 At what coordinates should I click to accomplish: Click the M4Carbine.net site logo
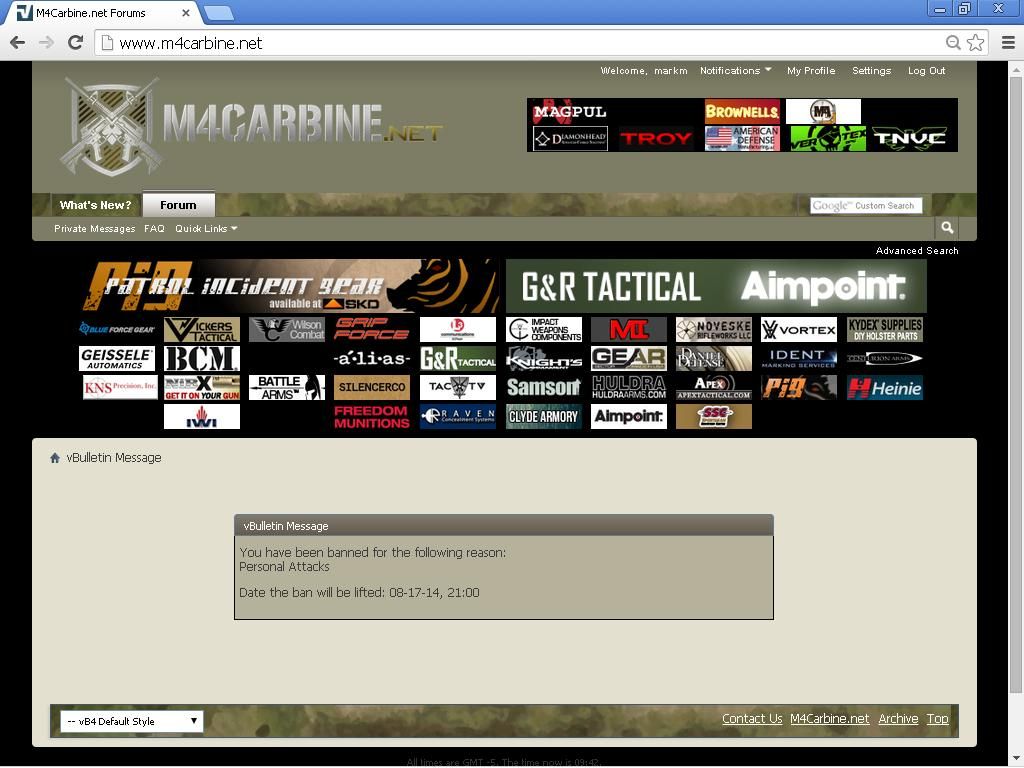click(x=250, y=125)
